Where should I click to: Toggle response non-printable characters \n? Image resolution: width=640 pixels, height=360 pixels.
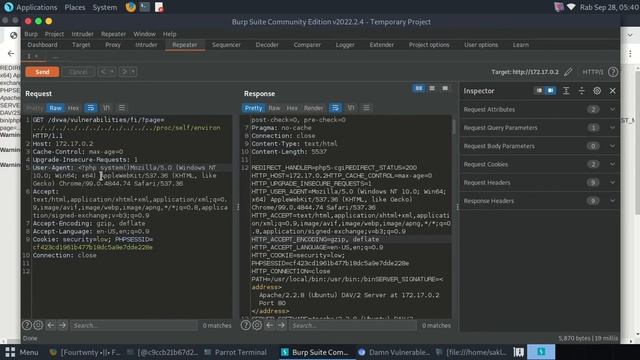click(351, 108)
